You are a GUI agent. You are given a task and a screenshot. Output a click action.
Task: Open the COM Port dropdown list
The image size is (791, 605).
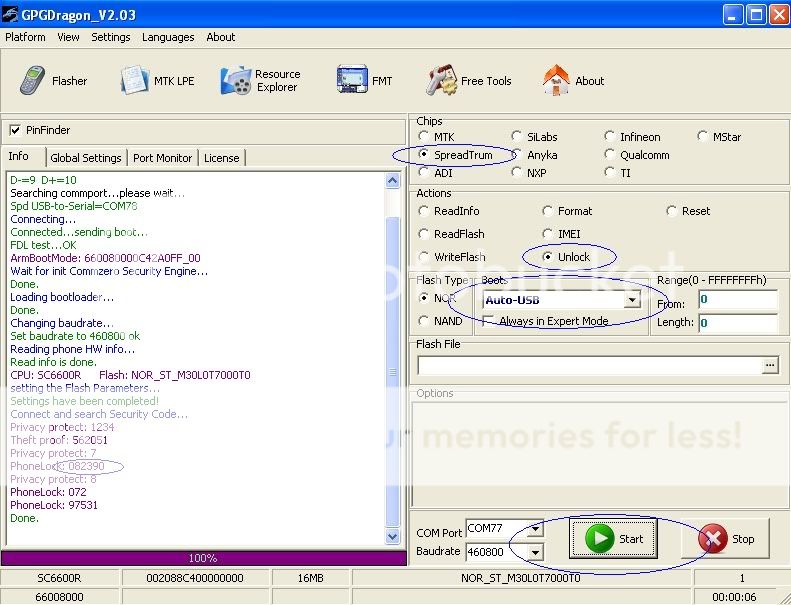[535, 529]
